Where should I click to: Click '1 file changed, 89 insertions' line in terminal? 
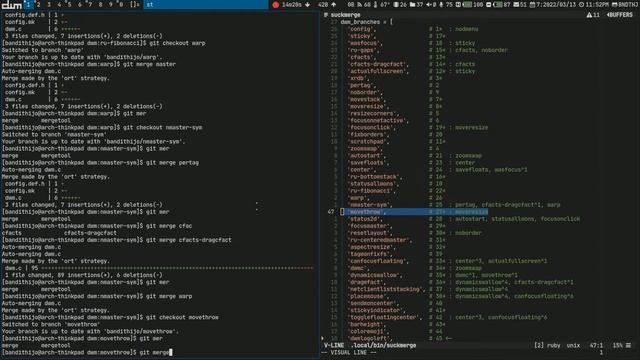(x=84, y=275)
